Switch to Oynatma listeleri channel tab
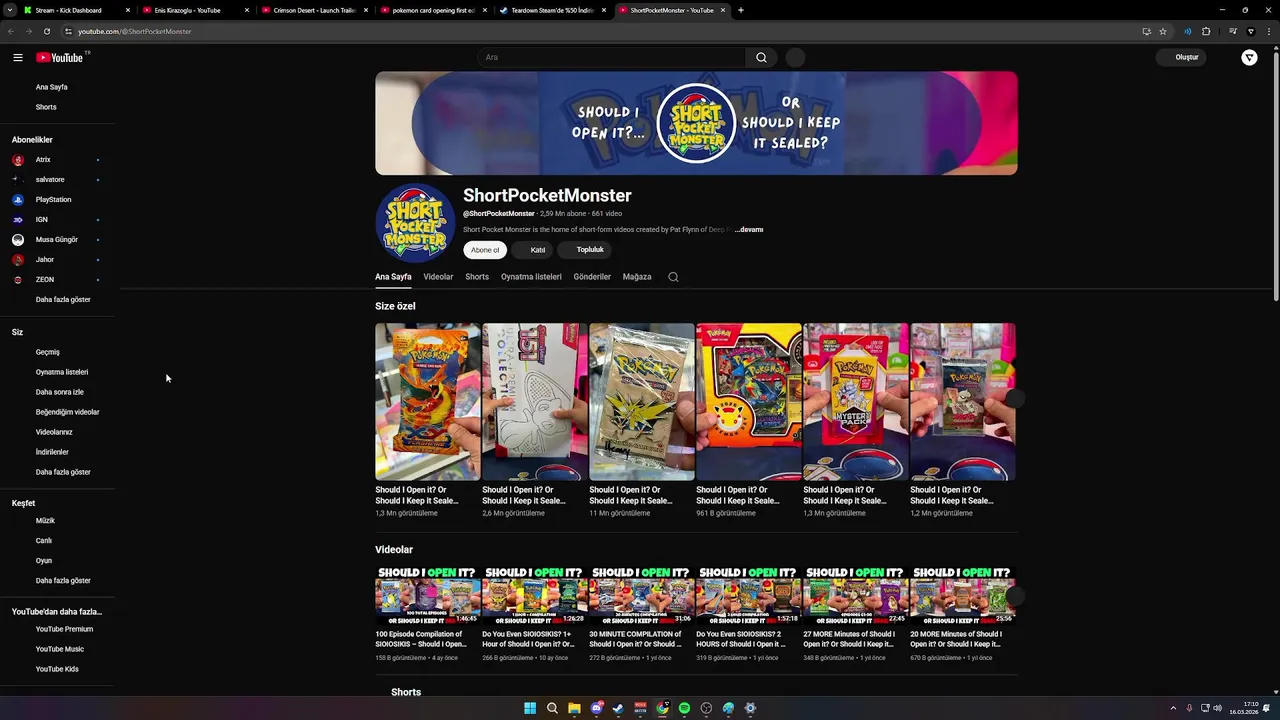The height and width of the screenshot is (720, 1280). (x=531, y=277)
